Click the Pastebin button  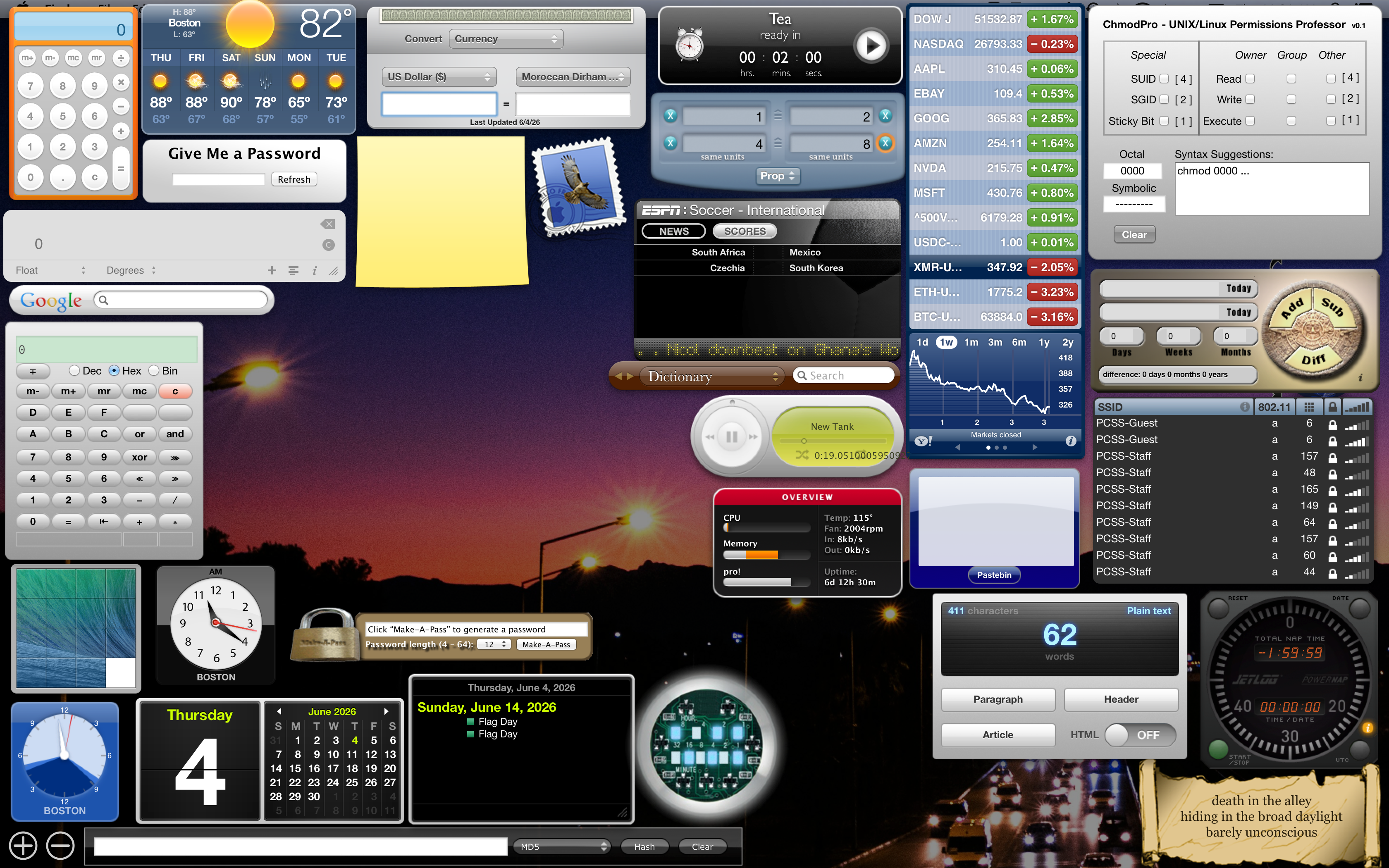994,575
